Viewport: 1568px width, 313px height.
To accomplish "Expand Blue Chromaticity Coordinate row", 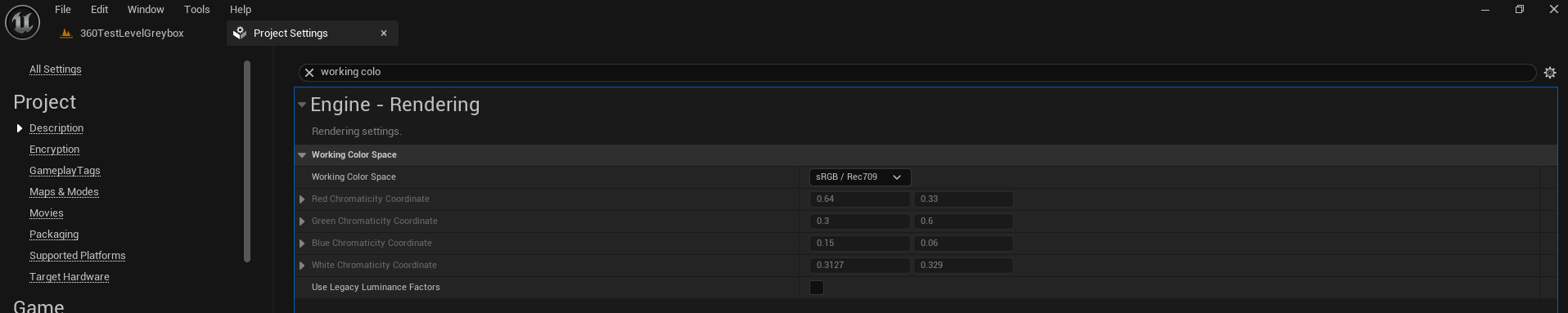I will (302, 244).
